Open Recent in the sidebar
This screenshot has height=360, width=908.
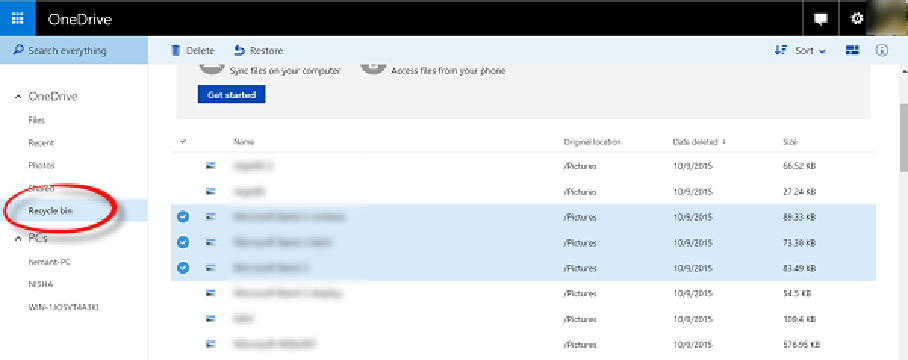tap(41, 143)
